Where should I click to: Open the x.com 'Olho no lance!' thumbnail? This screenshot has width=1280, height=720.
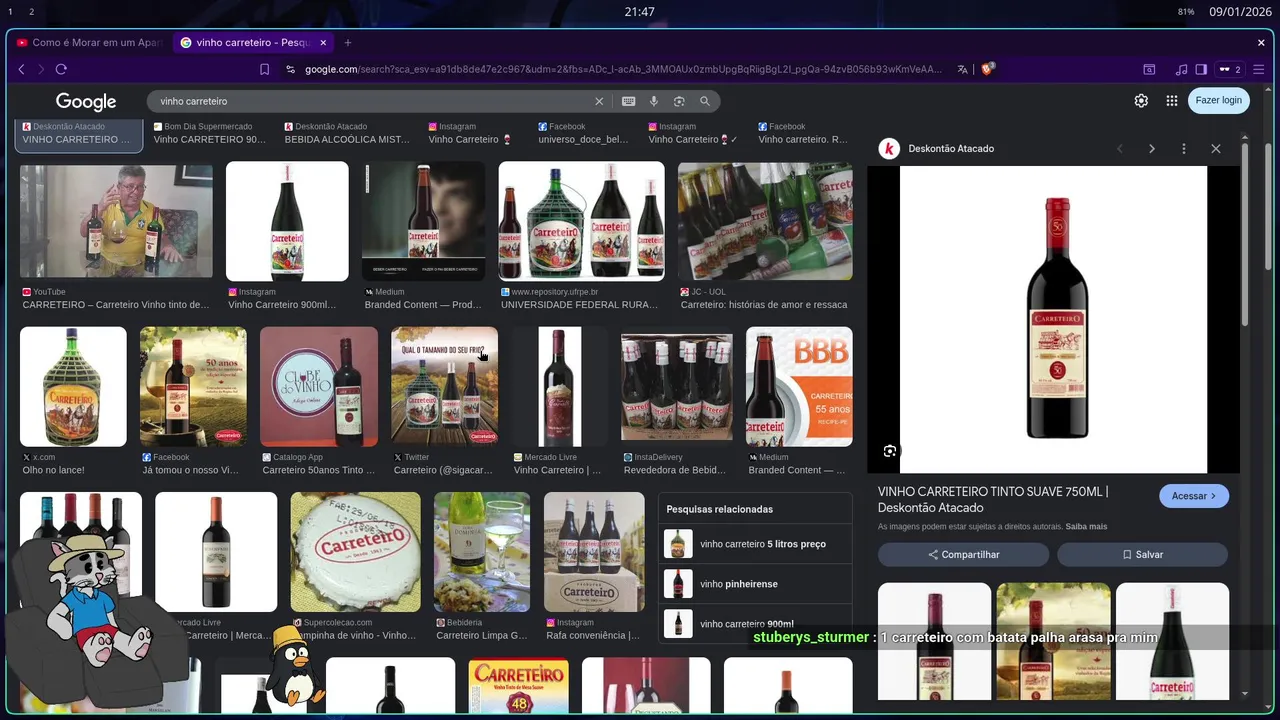(73, 386)
